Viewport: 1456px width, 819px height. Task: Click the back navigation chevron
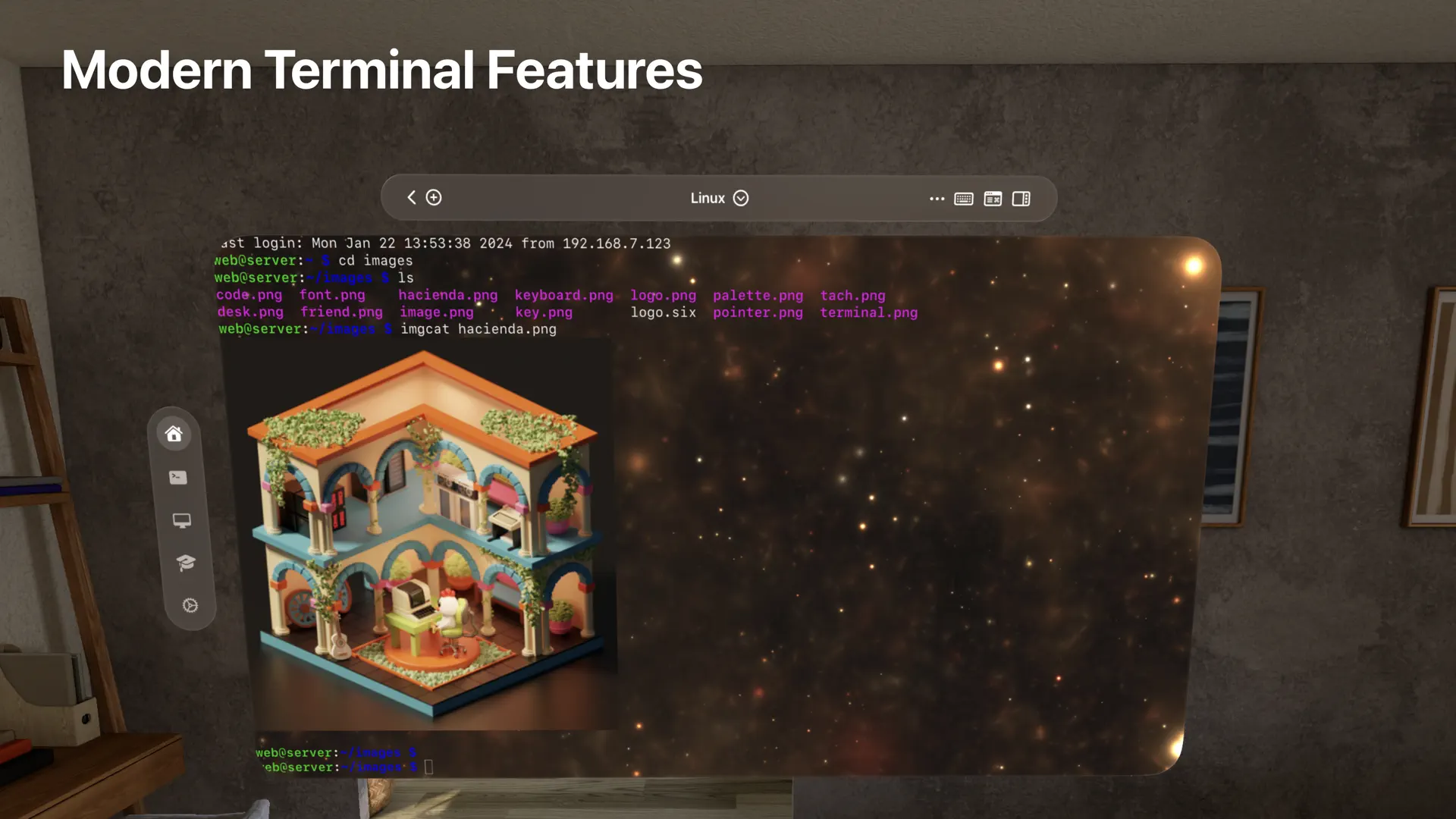[411, 197]
